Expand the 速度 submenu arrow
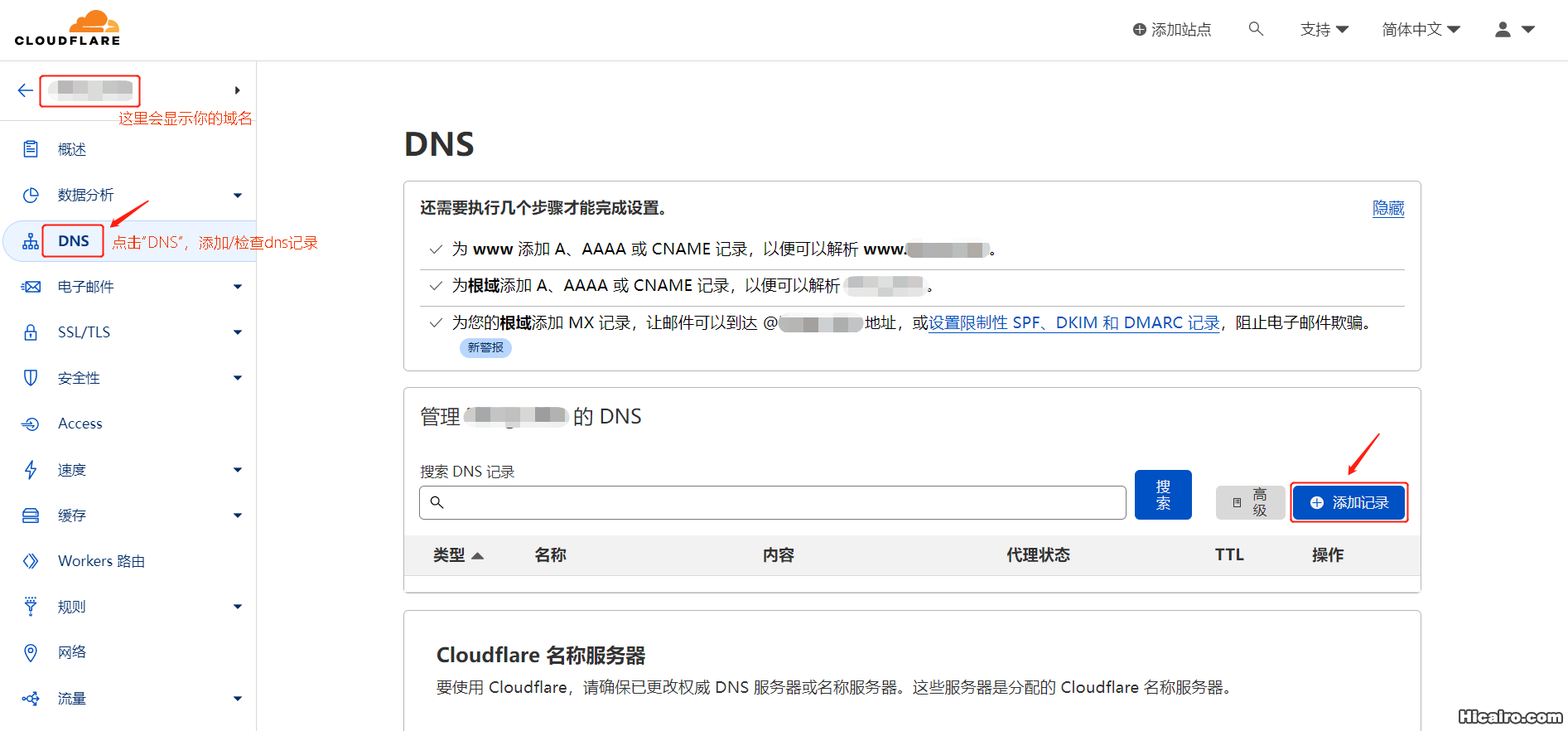 pos(238,470)
